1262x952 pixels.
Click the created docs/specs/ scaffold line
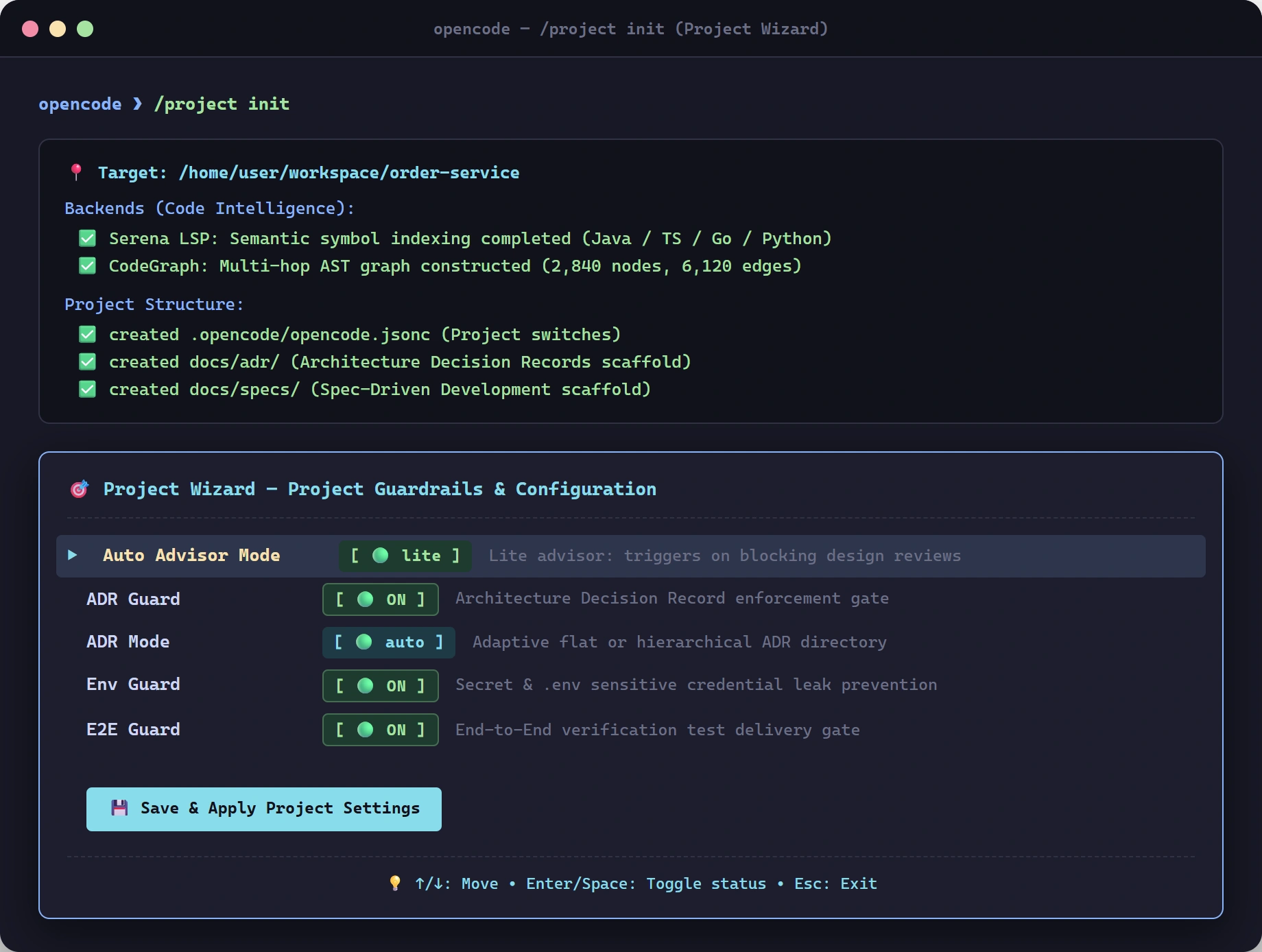click(380, 390)
